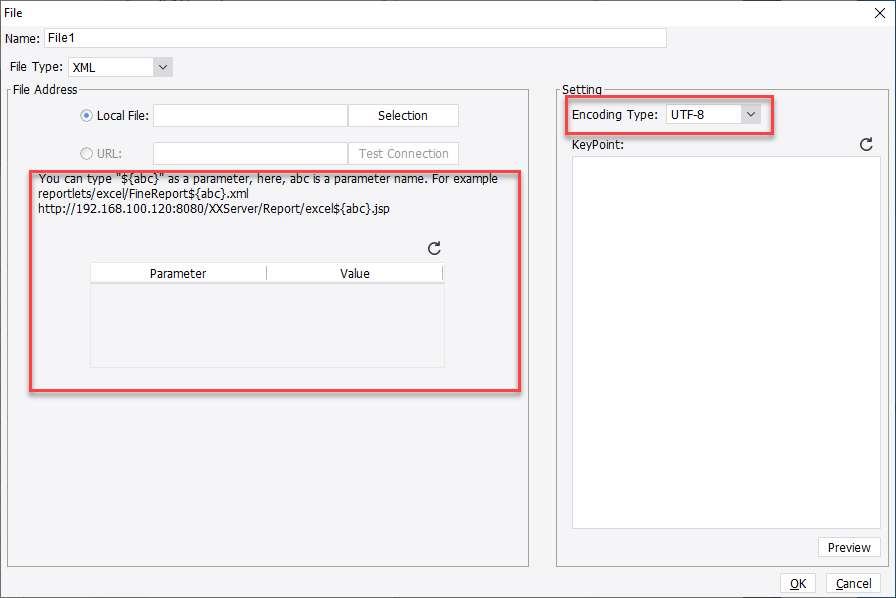This screenshot has width=896, height=598.
Task: Click Cancel to discard changes
Action: pyautogui.click(x=853, y=583)
